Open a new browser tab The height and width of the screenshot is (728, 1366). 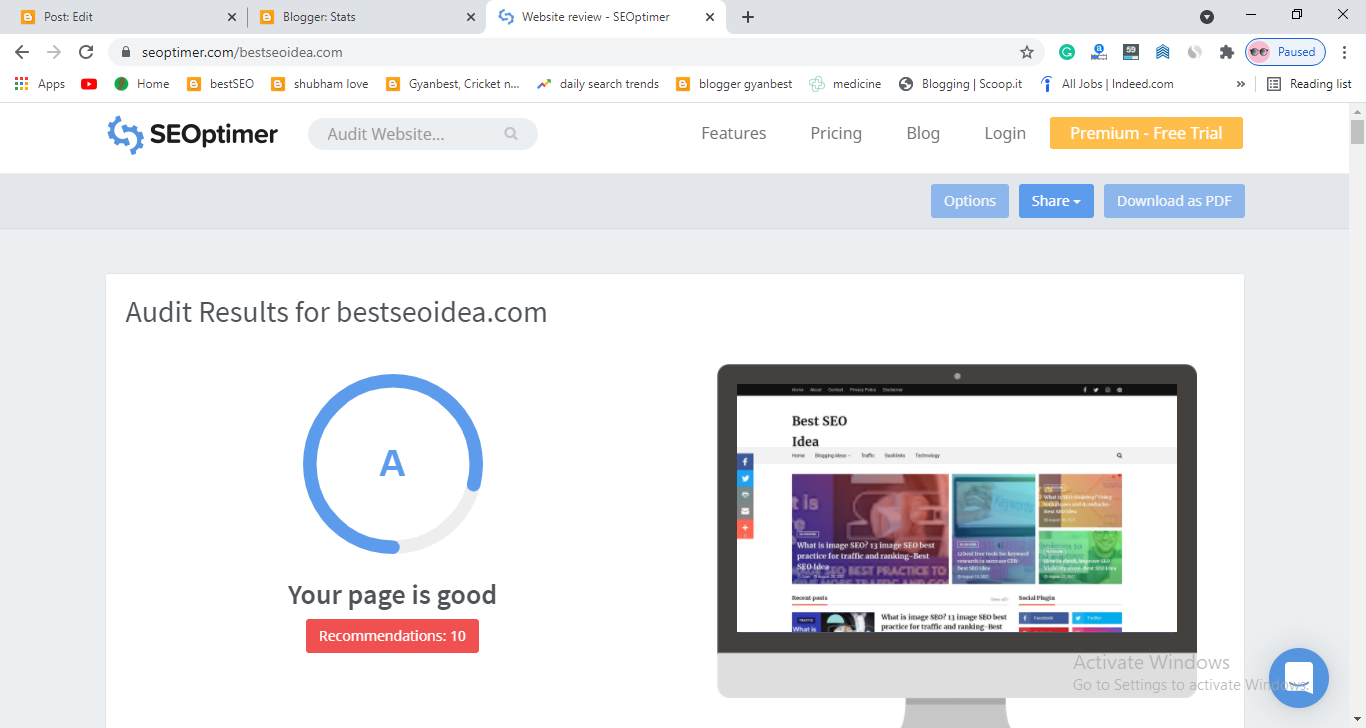[748, 17]
